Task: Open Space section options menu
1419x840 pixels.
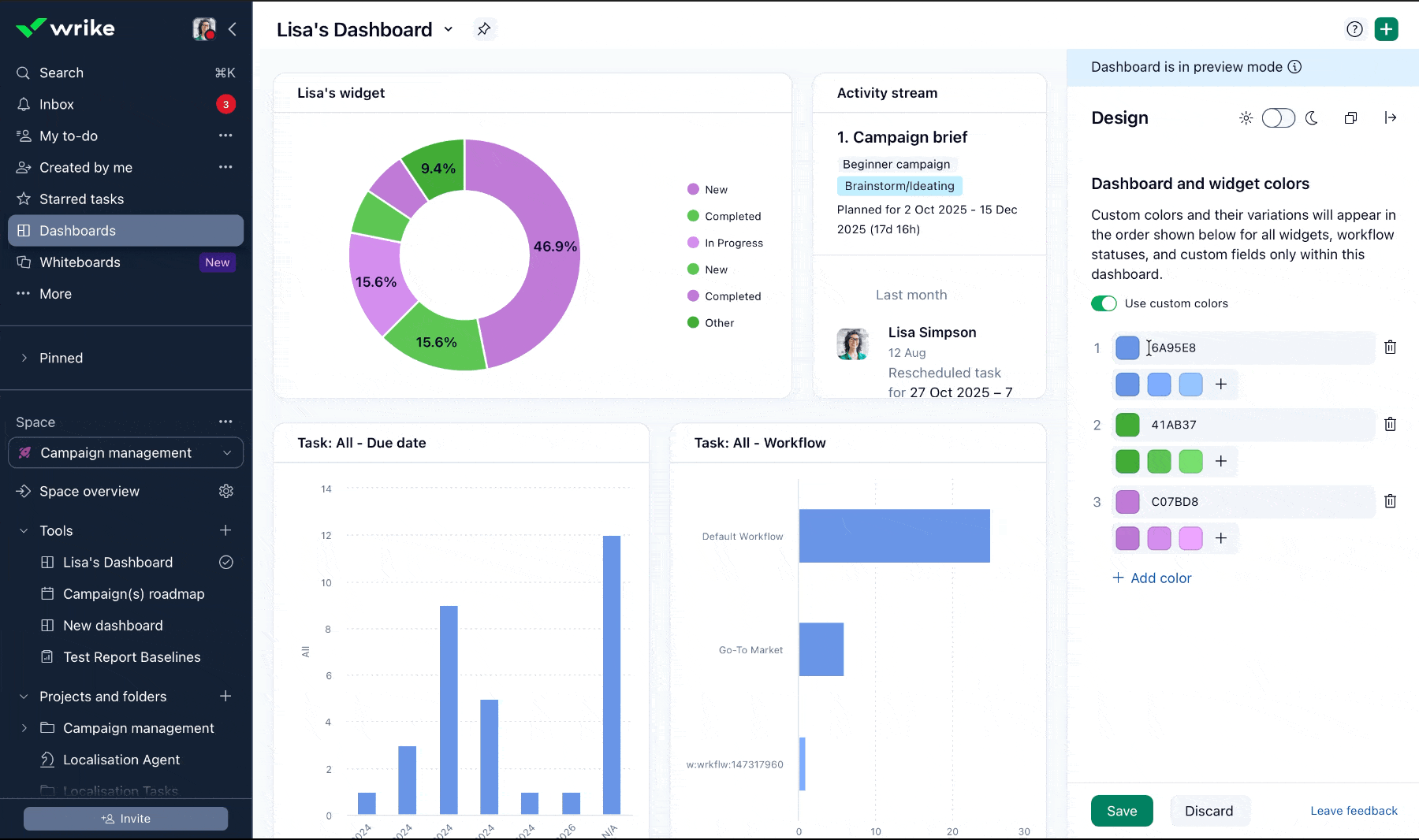Action: (225, 422)
